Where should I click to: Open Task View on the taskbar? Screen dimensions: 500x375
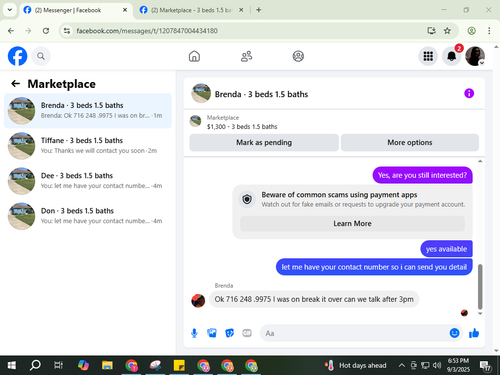[59, 366]
